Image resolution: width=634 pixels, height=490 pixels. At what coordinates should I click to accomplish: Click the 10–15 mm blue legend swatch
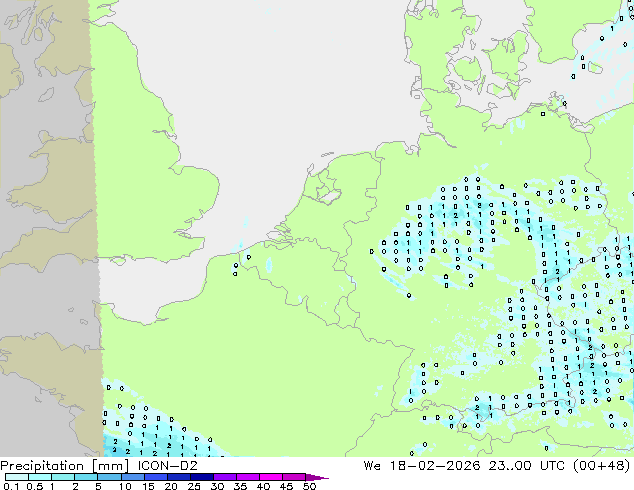[133, 477]
